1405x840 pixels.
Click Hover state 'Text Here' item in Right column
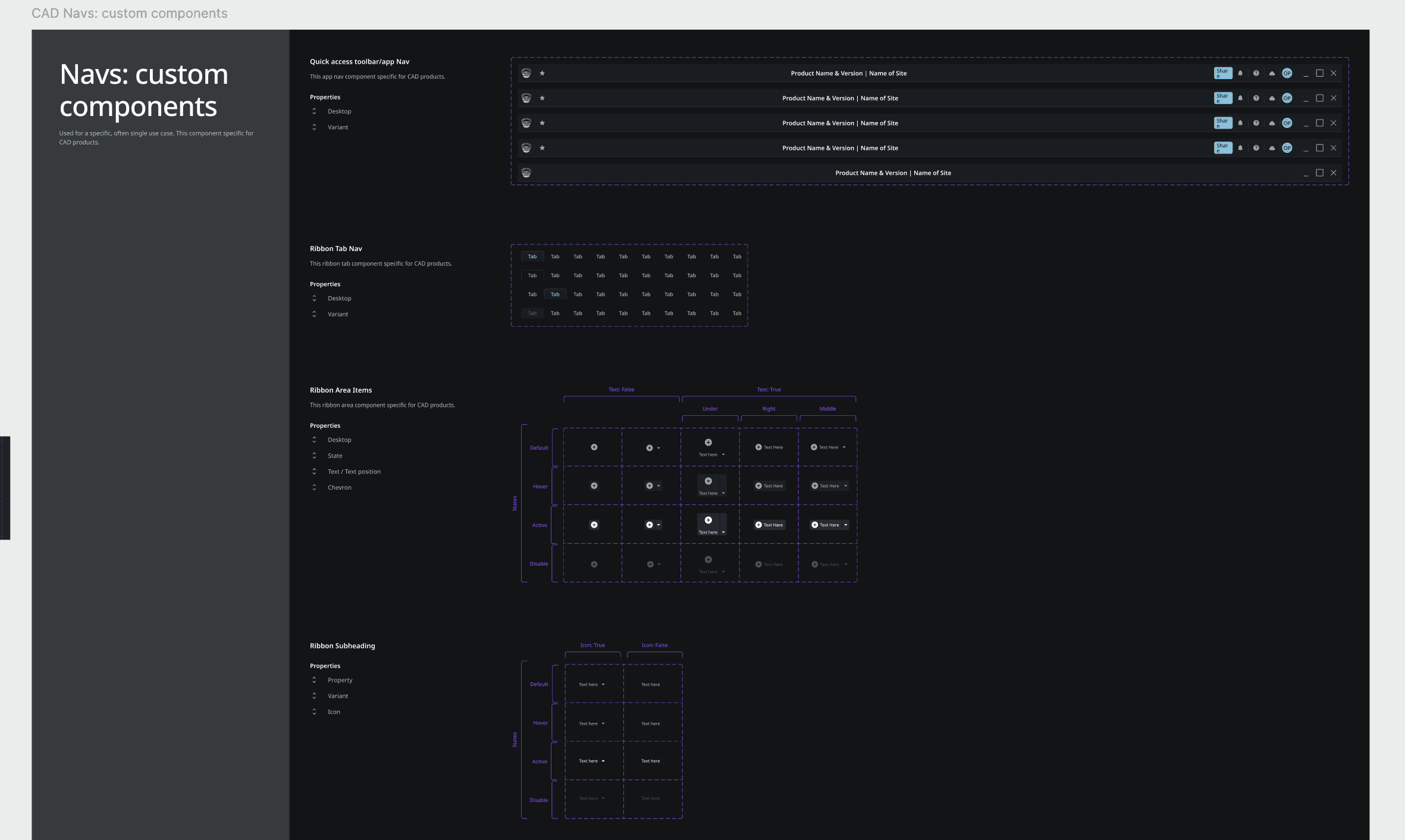pos(769,486)
